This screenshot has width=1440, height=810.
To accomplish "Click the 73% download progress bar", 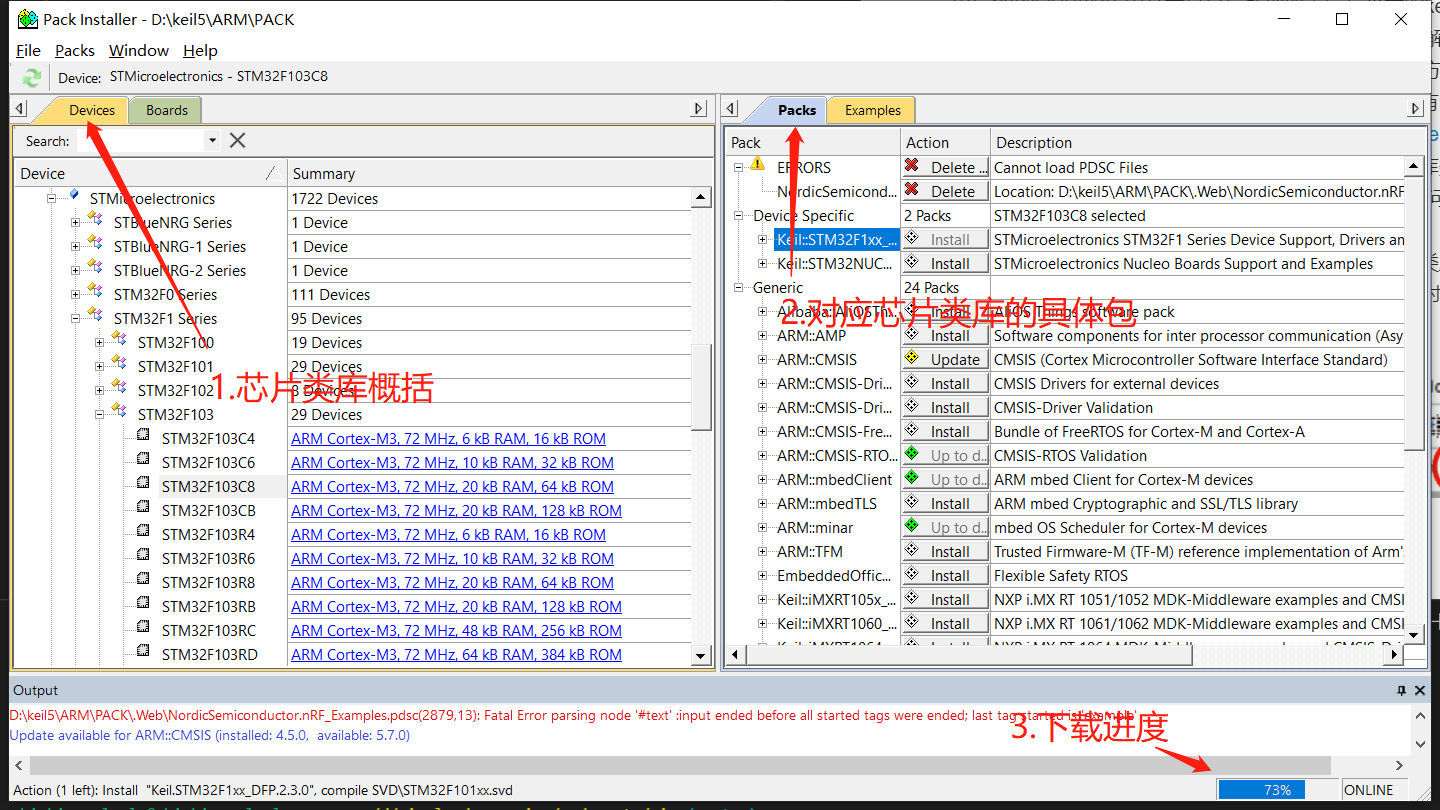I will [x=1276, y=790].
